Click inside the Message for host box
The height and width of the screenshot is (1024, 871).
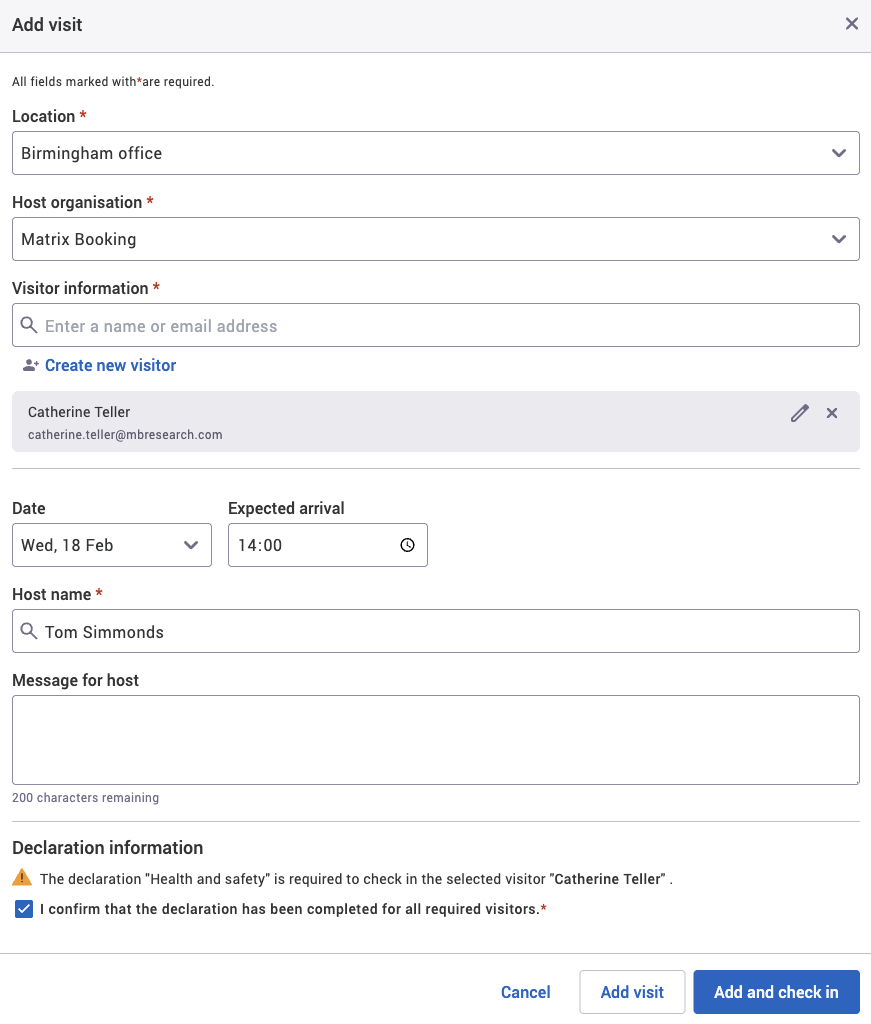coord(435,738)
